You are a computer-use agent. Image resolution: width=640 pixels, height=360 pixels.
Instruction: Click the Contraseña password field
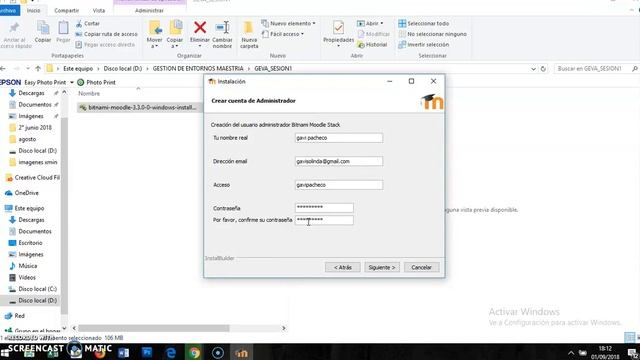tap(324, 208)
